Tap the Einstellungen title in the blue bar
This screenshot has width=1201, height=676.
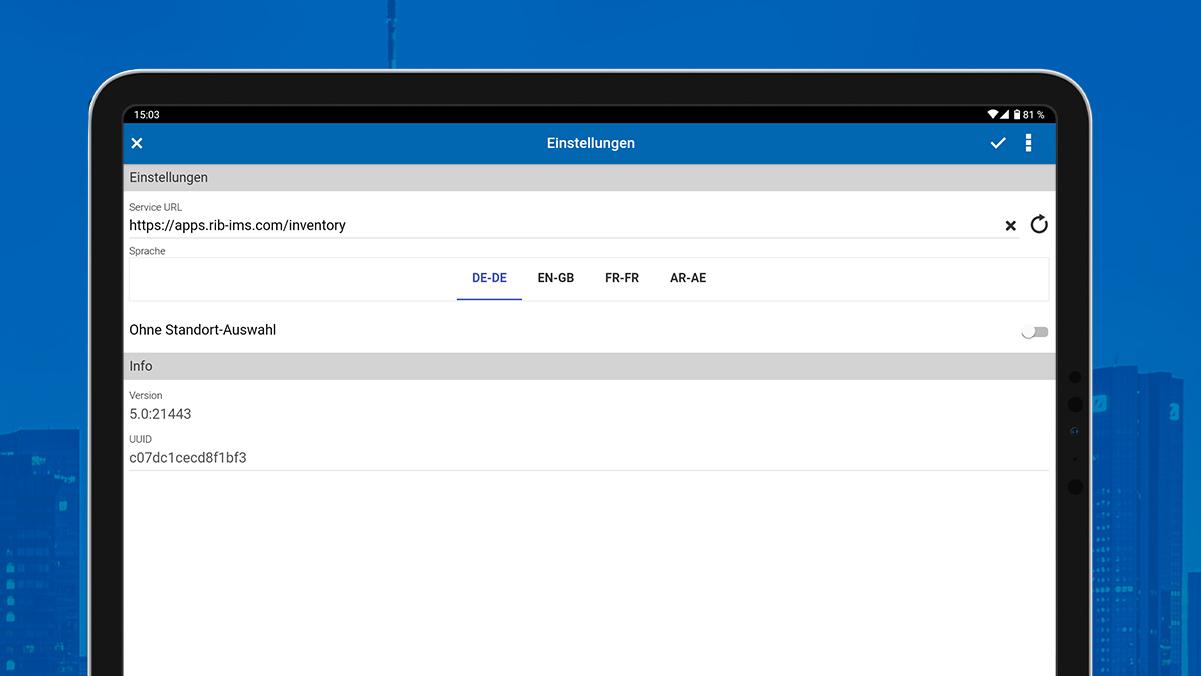pyautogui.click(x=591, y=143)
